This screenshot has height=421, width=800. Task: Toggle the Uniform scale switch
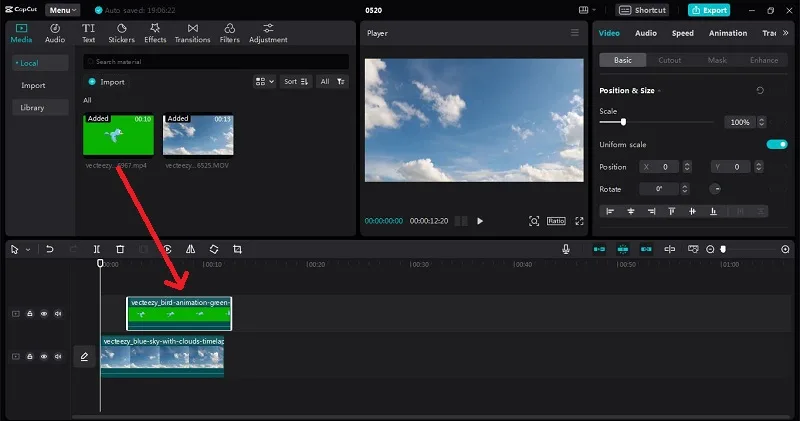click(x=777, y=144)
